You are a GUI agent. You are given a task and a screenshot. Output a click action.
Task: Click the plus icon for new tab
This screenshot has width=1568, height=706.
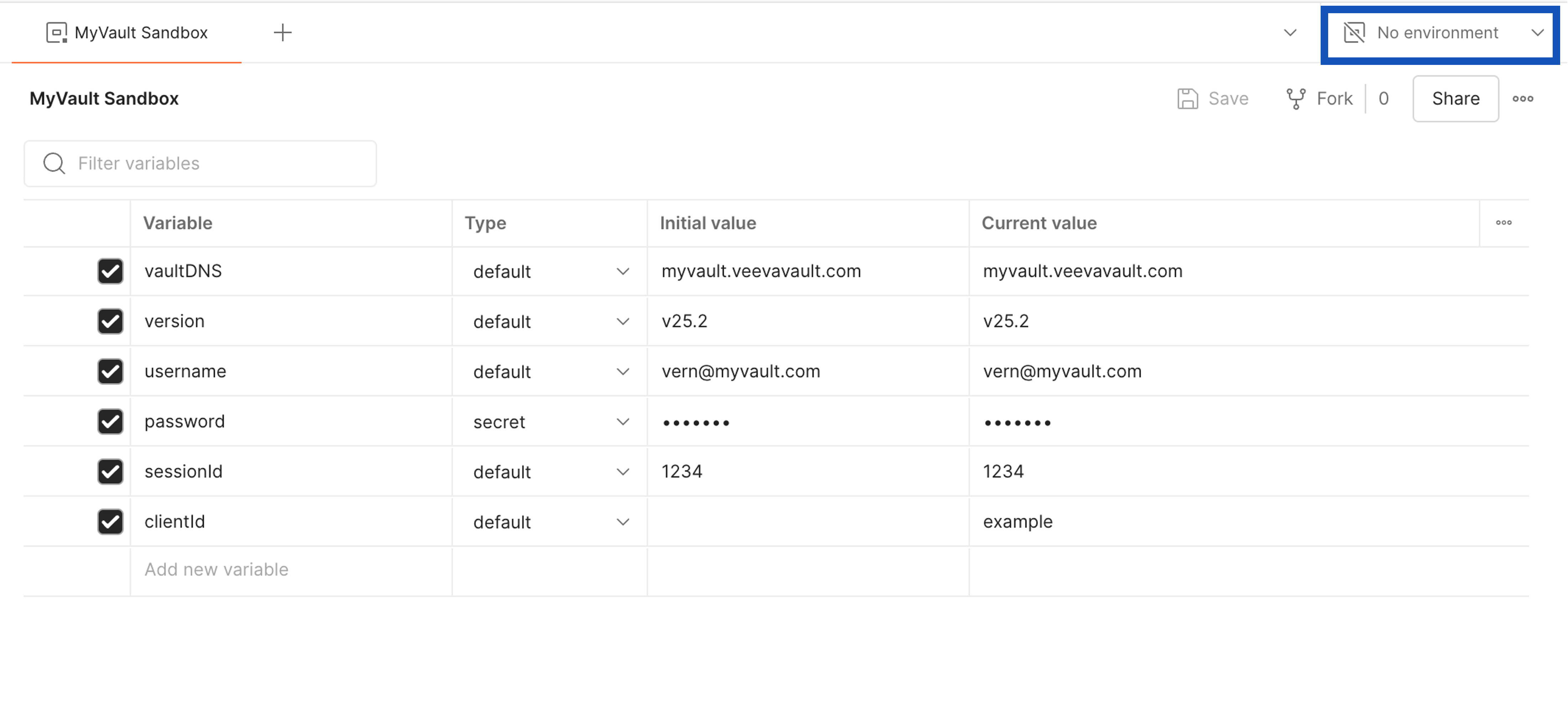(283, 32)
